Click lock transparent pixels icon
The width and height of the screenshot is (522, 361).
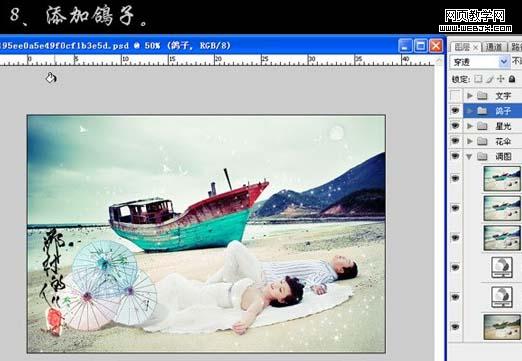tap(478, 79)
